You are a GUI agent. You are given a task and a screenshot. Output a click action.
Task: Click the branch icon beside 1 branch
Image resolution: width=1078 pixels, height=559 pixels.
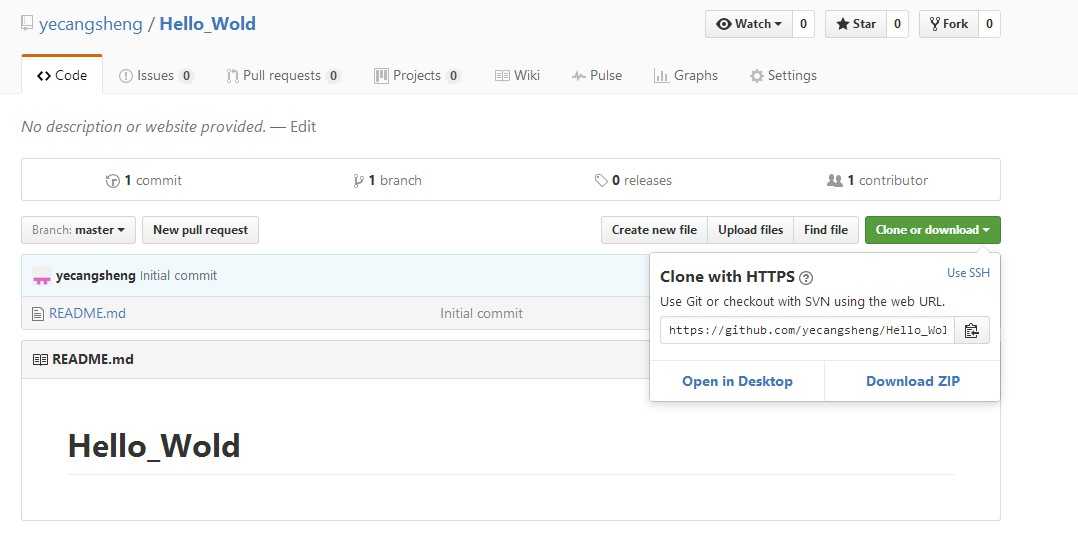pos(358,181)
